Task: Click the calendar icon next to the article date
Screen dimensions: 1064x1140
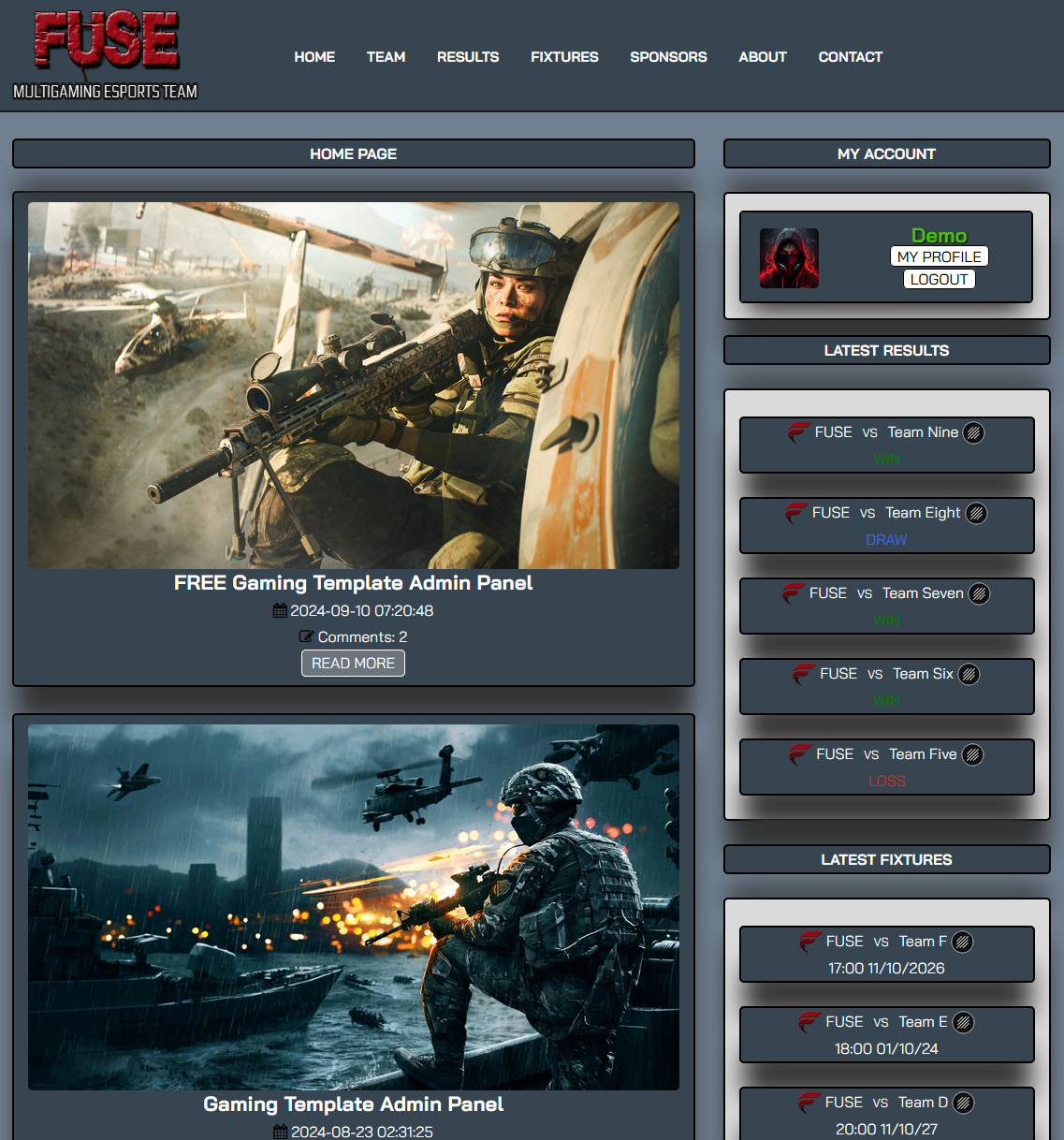Action: pyautogui.click(x=279, y=610)
